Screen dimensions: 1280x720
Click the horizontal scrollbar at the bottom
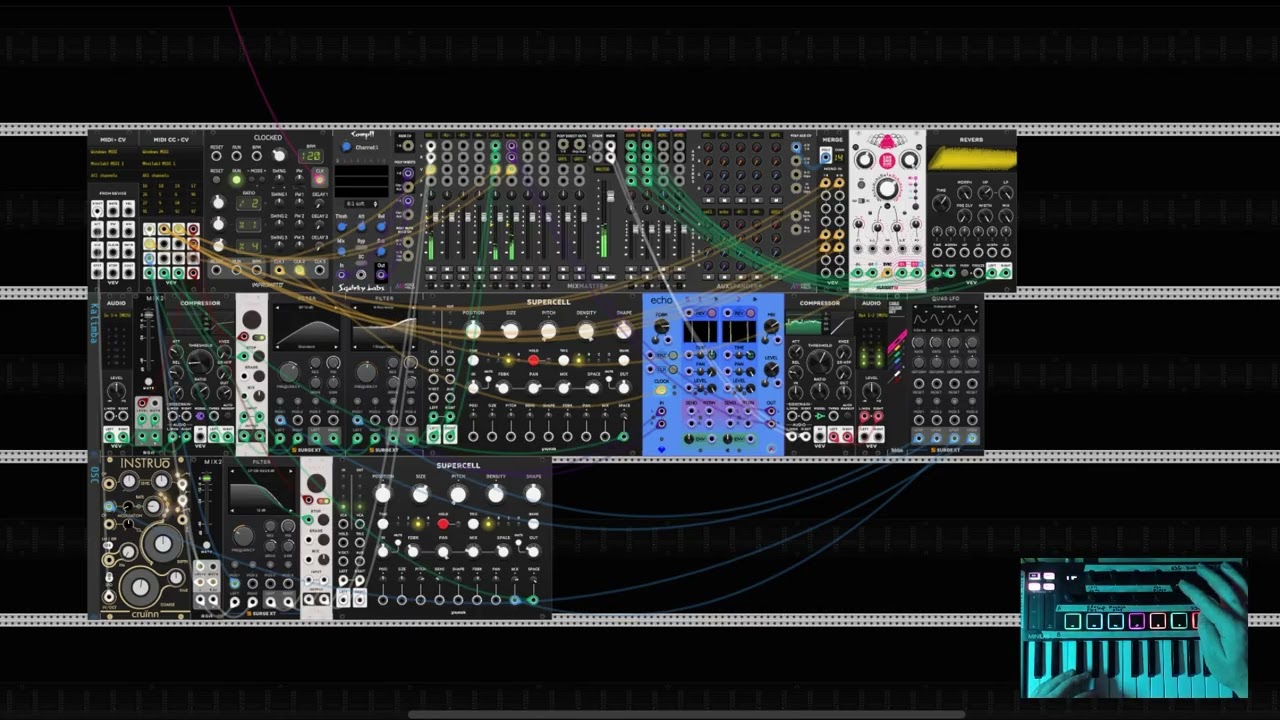(686, 714)
